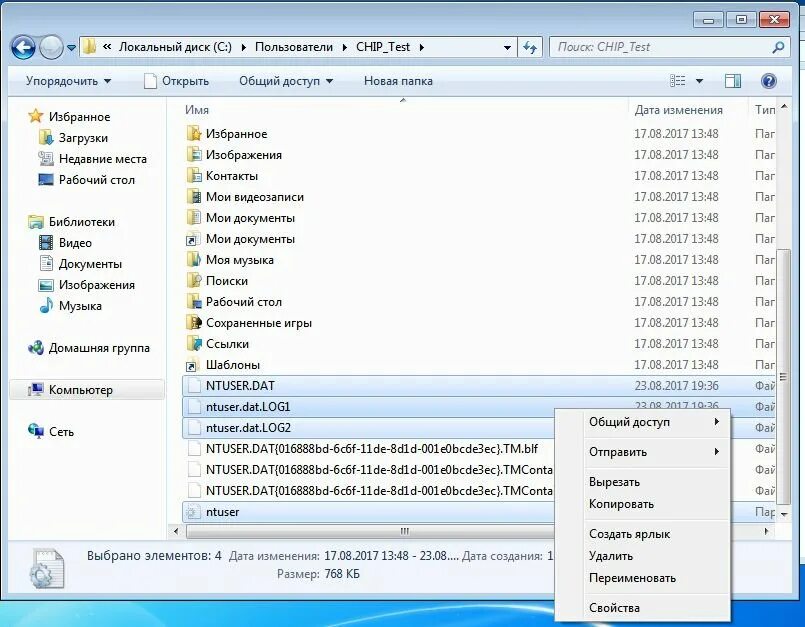Open 'Недавние места' in navigation pane
The width and height of the screenshot is (805, 627).
coord(93,159)
